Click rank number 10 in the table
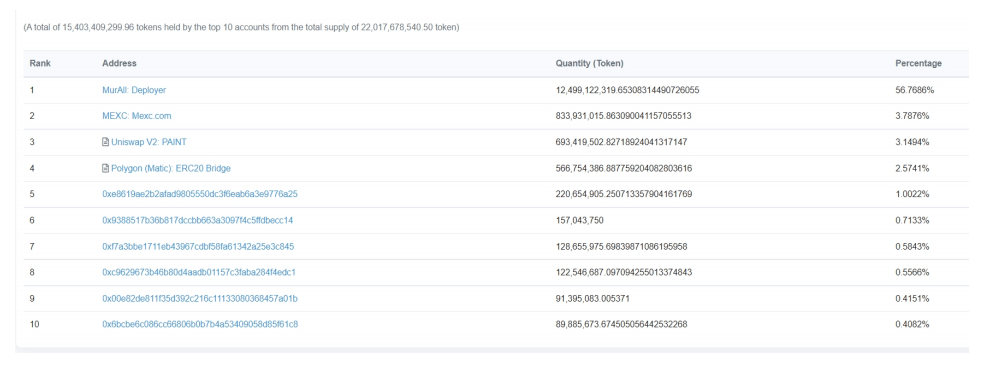 point(34,325)
